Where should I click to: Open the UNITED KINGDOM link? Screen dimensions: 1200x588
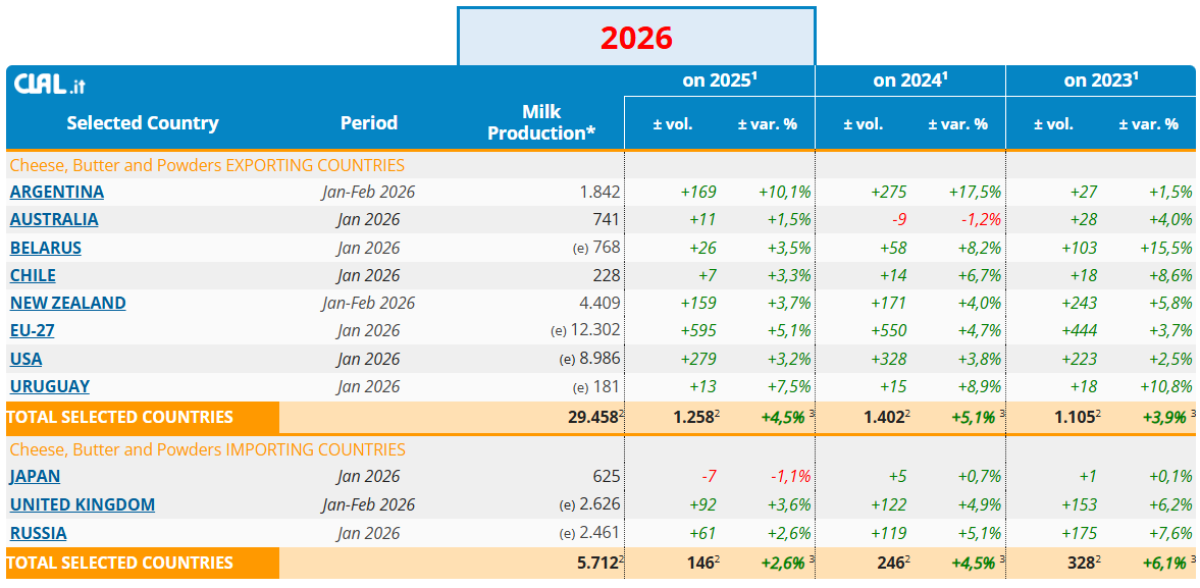click(x=82, y=505)
